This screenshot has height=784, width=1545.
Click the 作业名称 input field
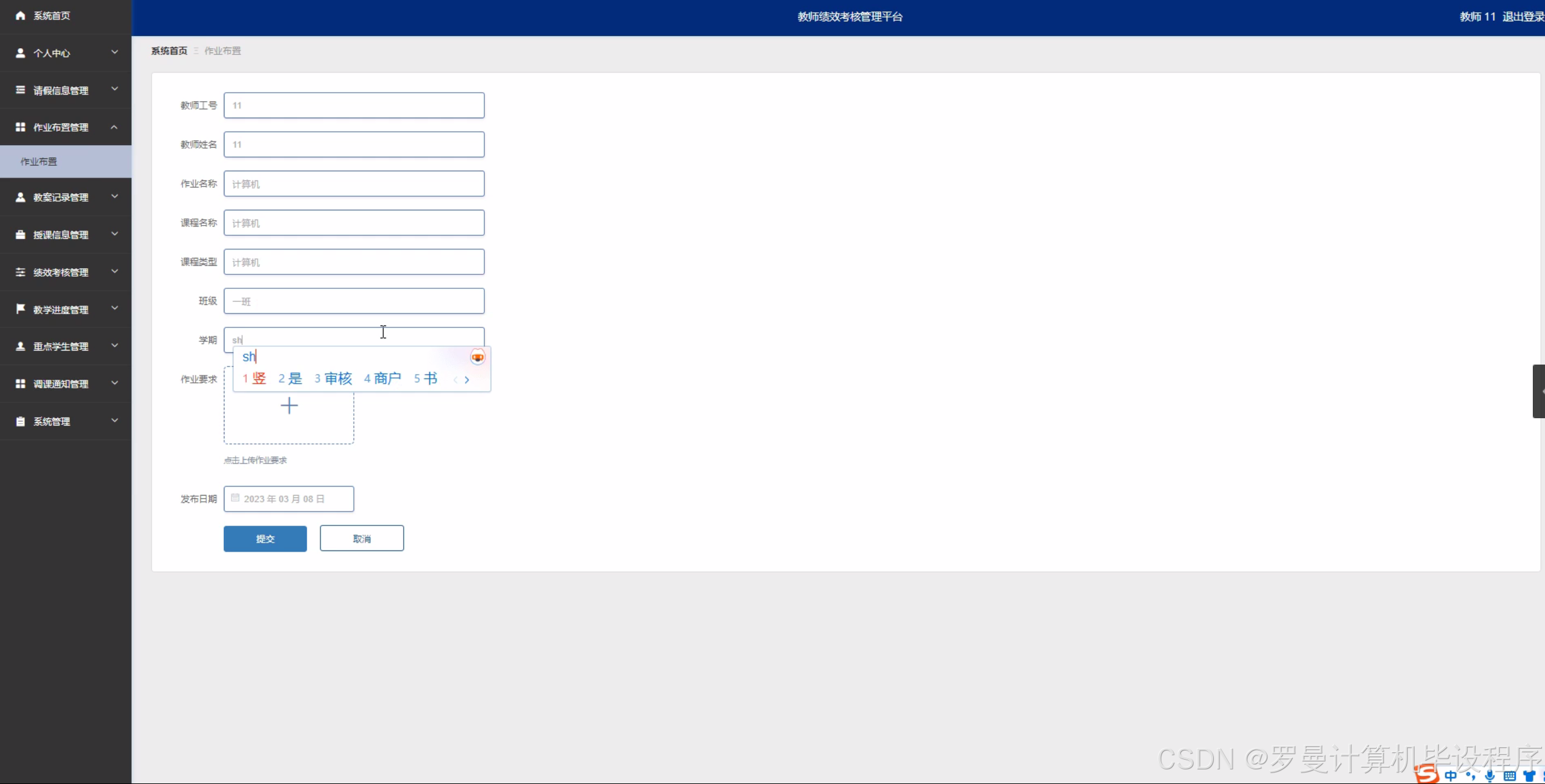(x=354, y=184)
